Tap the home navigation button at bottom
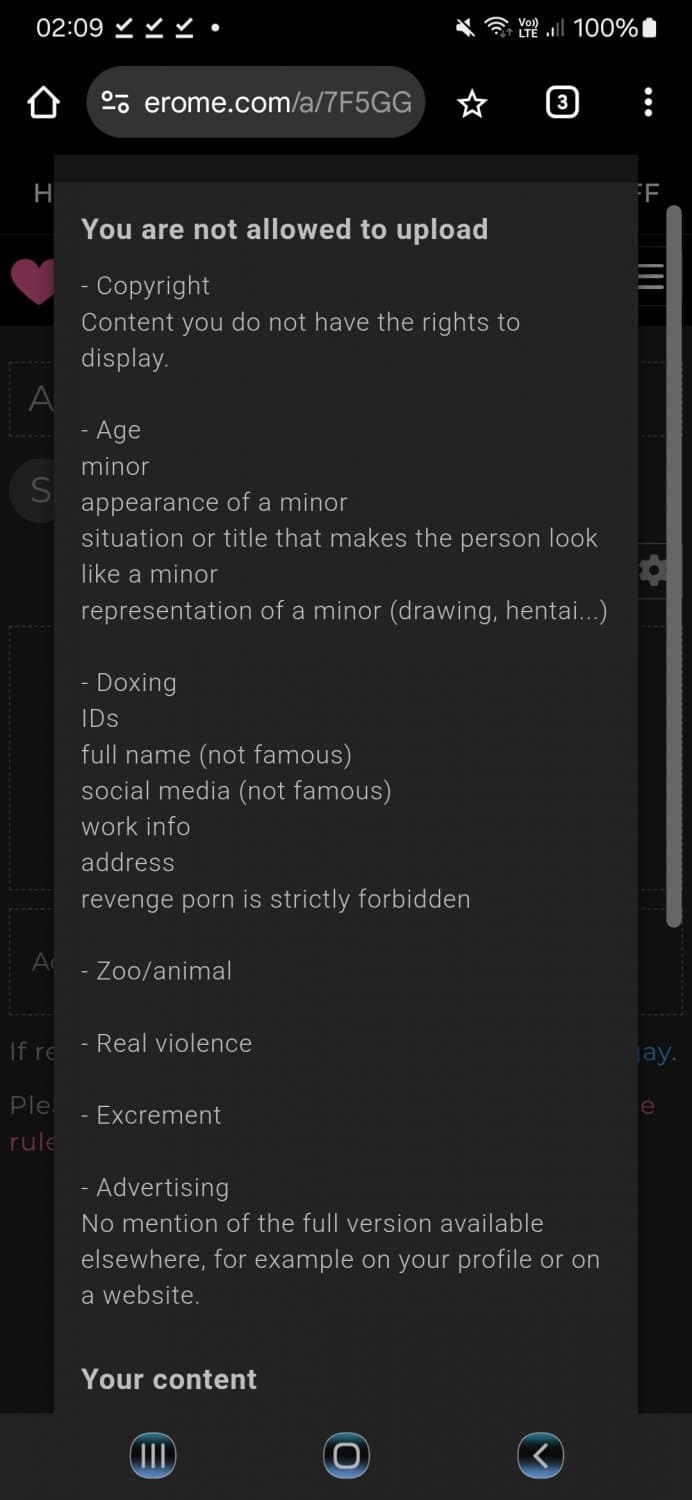This screenshot has height=1500, width=692. click(x=345, y=1456)
